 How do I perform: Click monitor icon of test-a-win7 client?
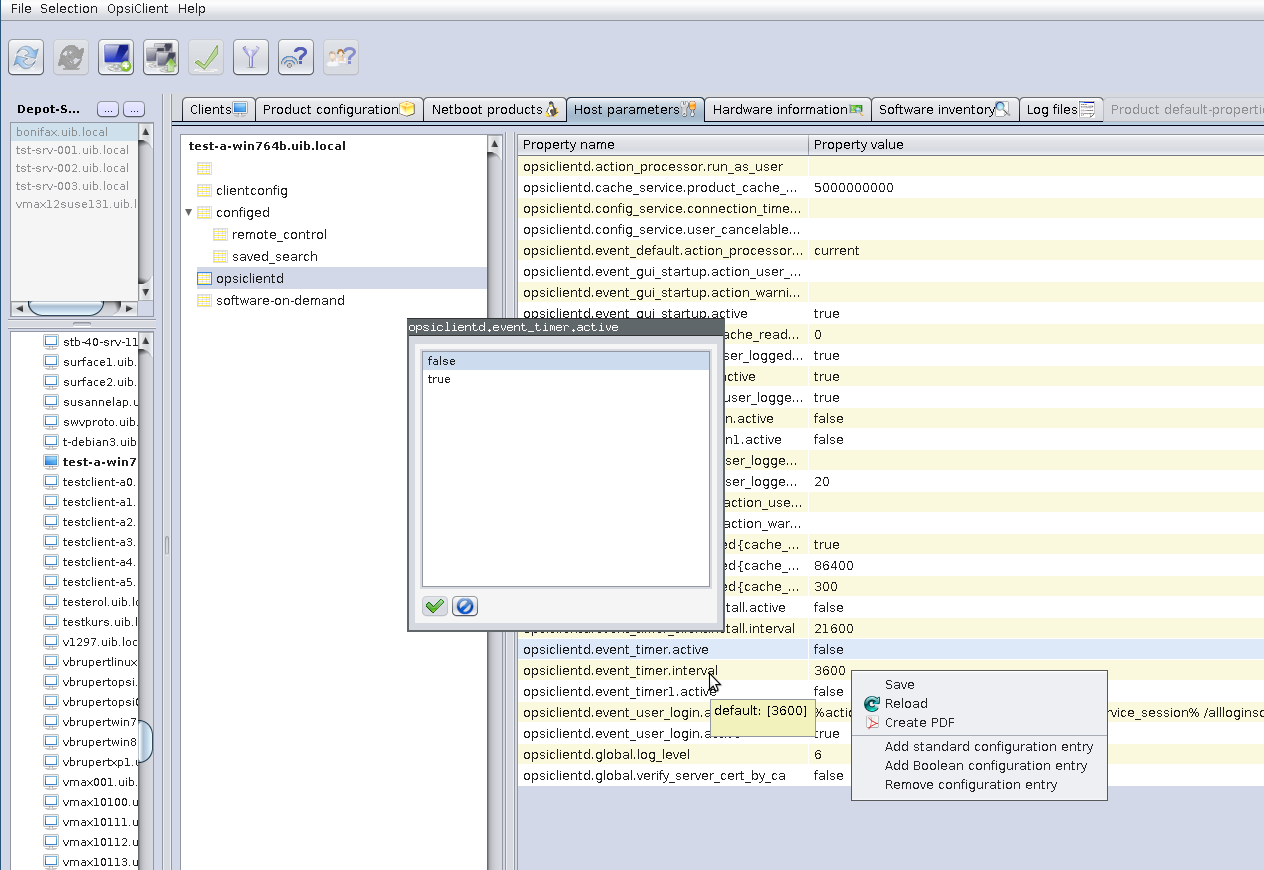(x=51, y=462)
